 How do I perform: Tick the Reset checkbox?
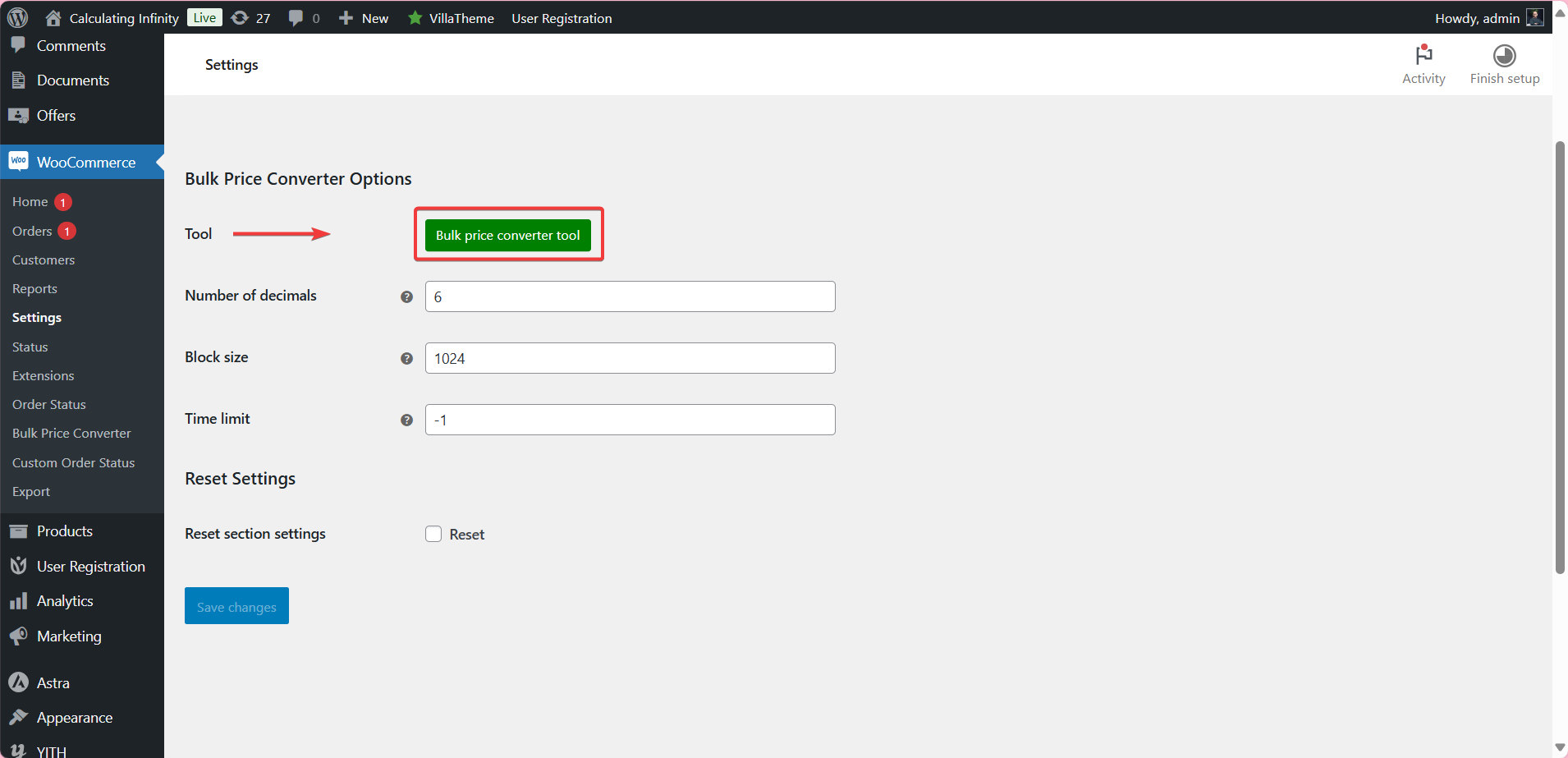tap(433, 534)
